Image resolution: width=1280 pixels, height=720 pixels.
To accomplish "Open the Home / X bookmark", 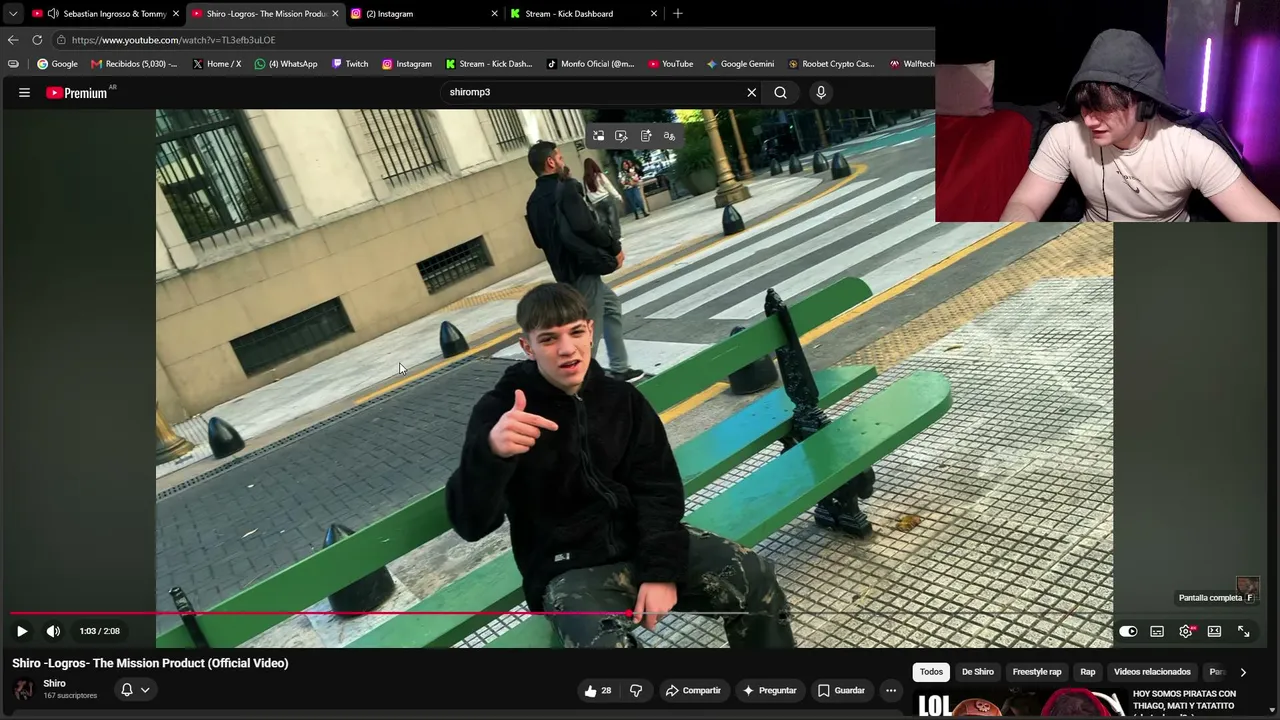I will click(216, 64).
